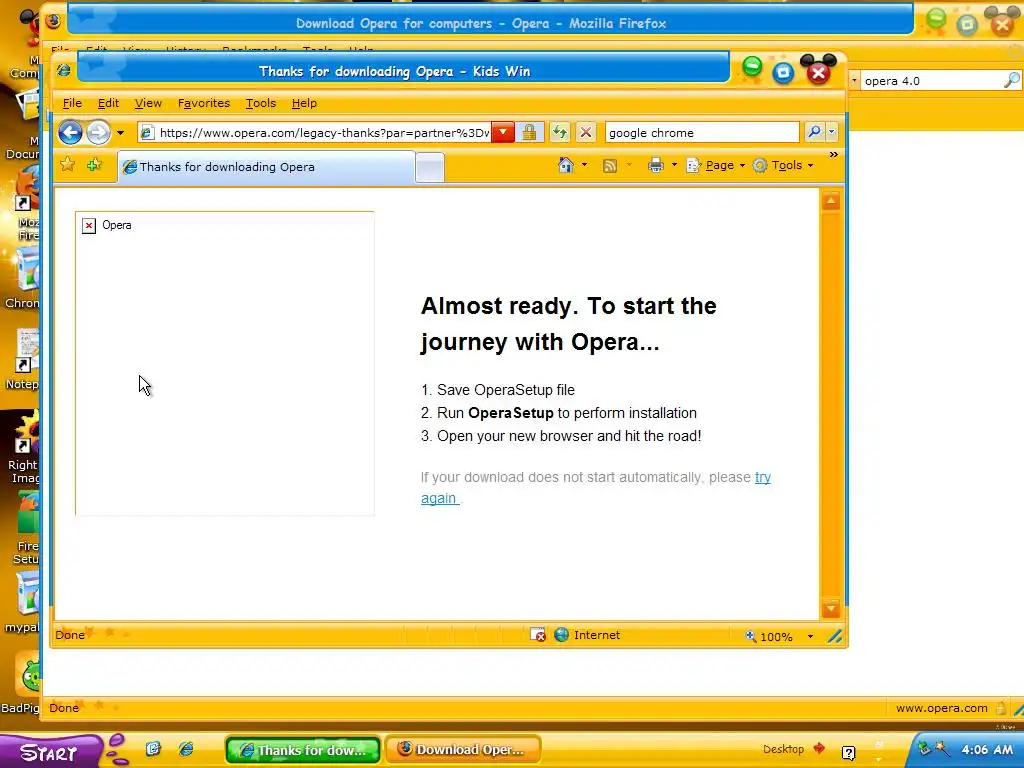The image size is (1024, 768).
Task: Click the popup blocker icon in status bar
Action: point(537,635)
